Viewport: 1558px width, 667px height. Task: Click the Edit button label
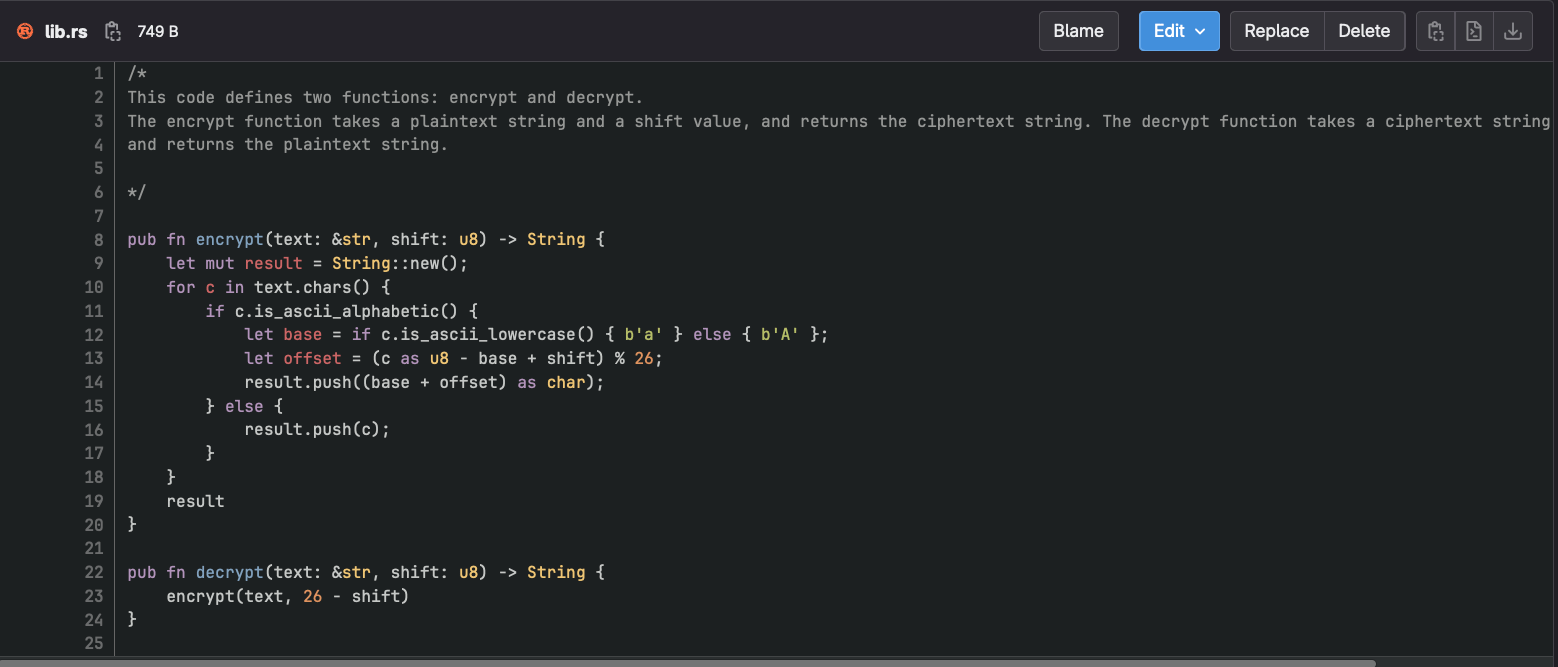click(1170, 31)
